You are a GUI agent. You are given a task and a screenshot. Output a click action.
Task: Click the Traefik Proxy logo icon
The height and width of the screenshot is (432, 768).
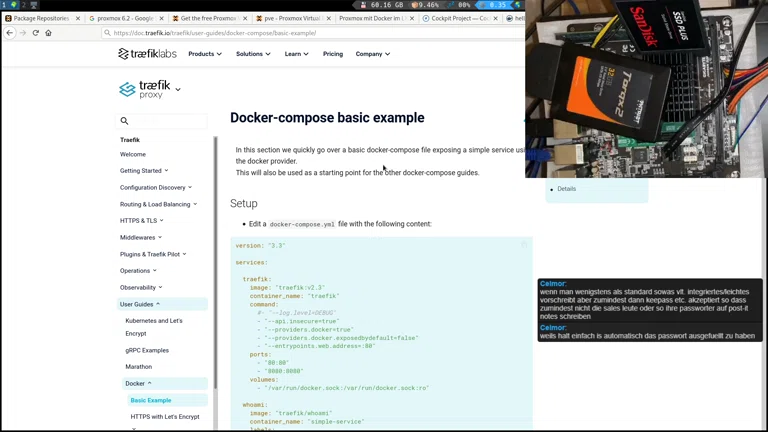click(x=127, y=90)
